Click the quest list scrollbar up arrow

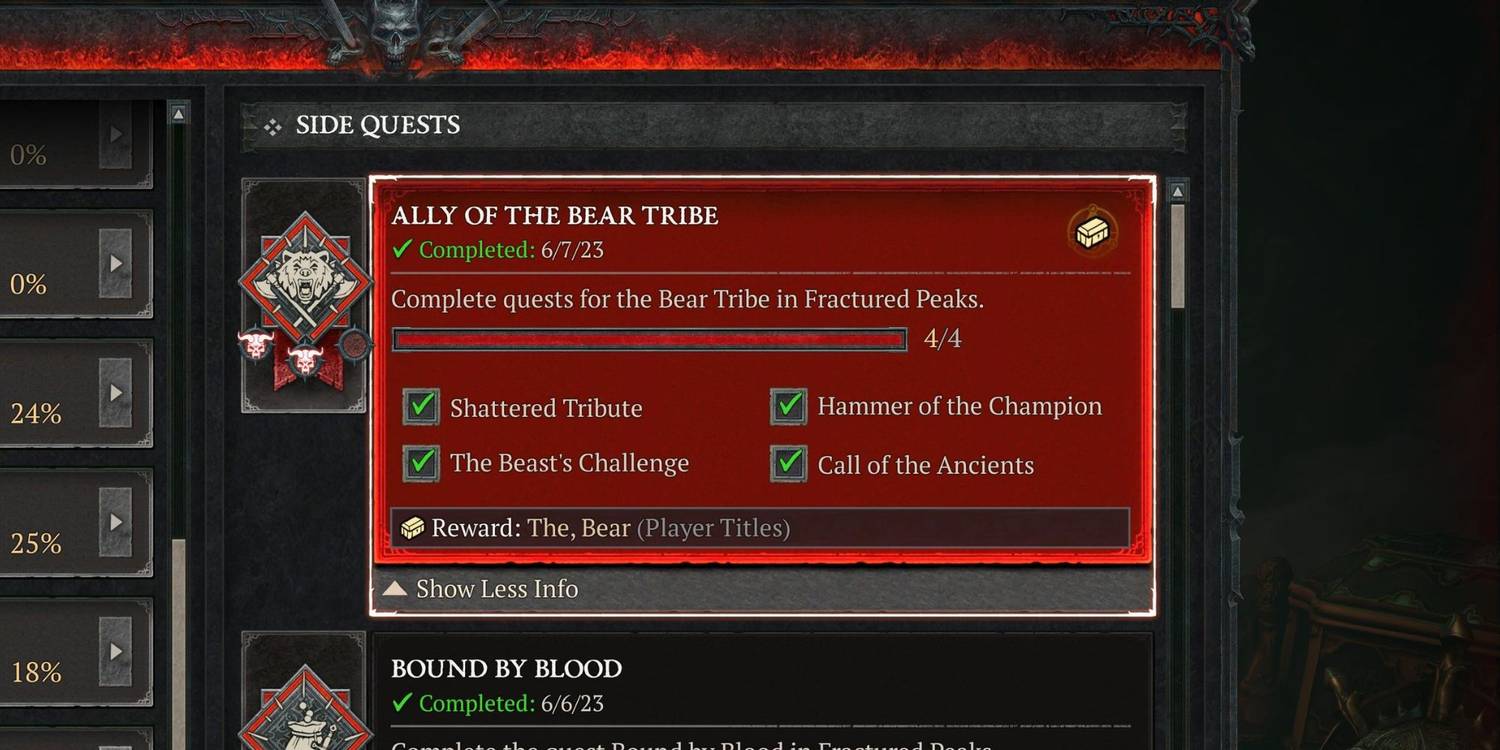pos(1178,191)
